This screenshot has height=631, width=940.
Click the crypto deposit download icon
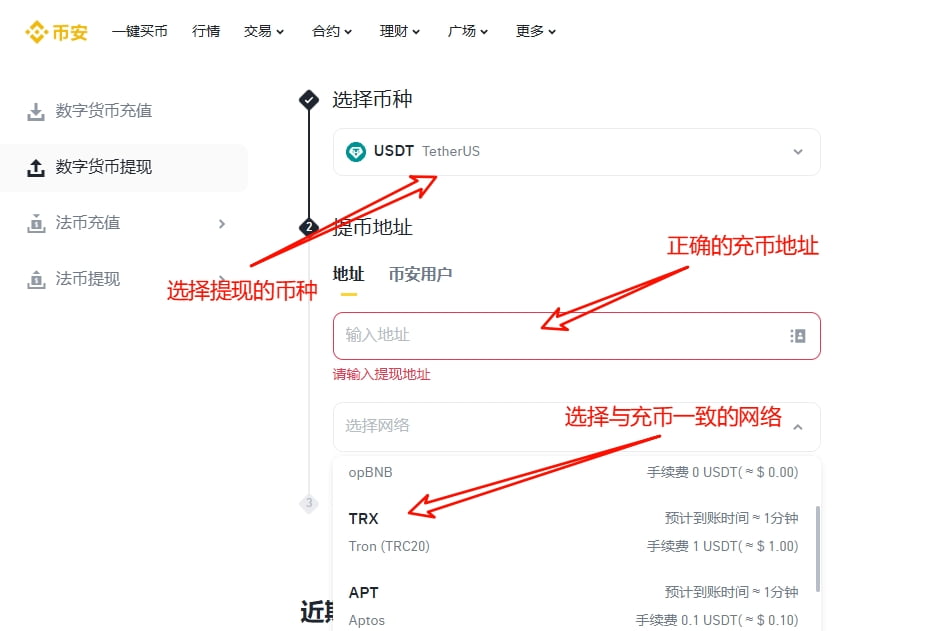pos(36,112)
